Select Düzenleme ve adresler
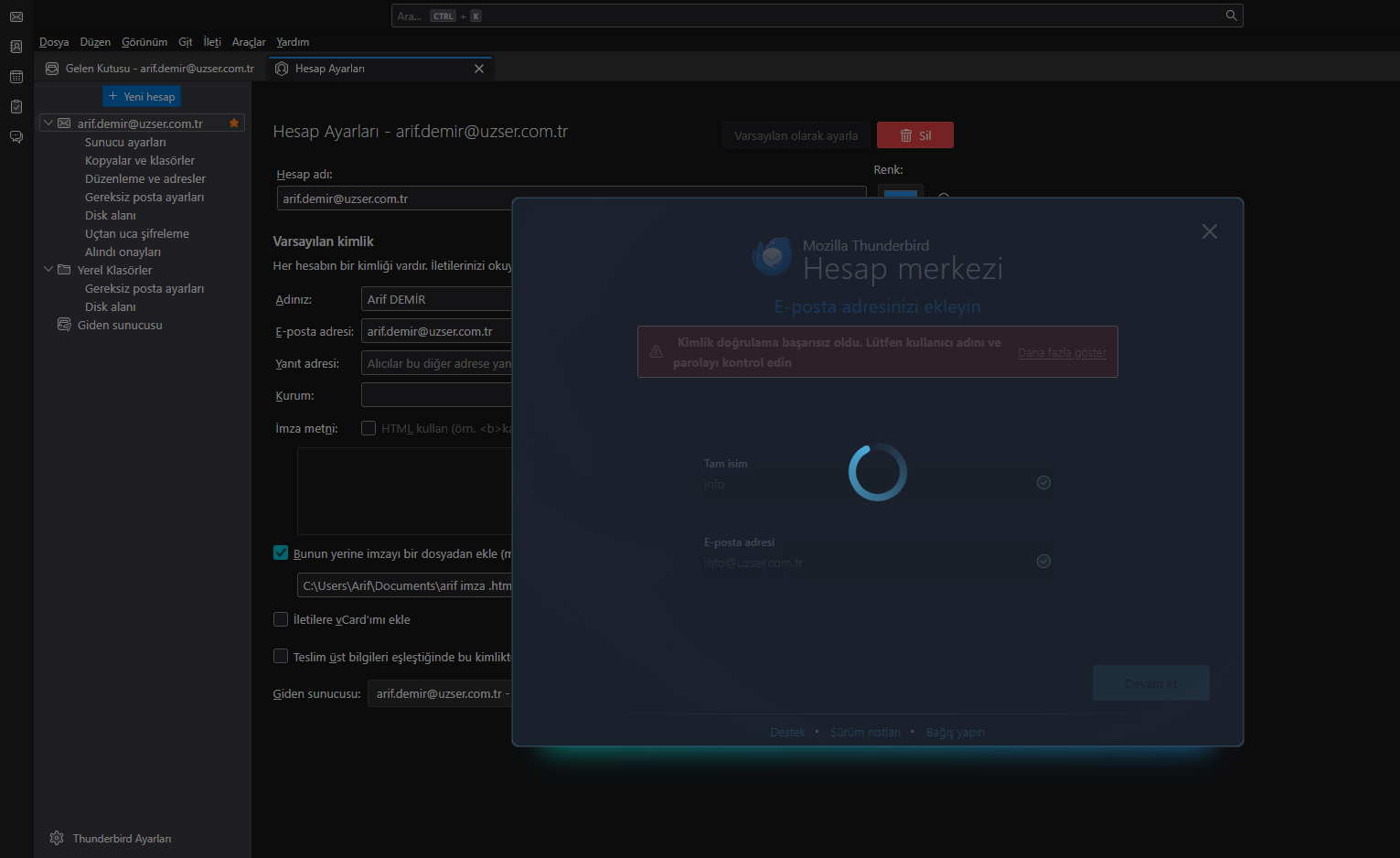This screenshot has width=1400, height=858. click(x=145, y=178)
